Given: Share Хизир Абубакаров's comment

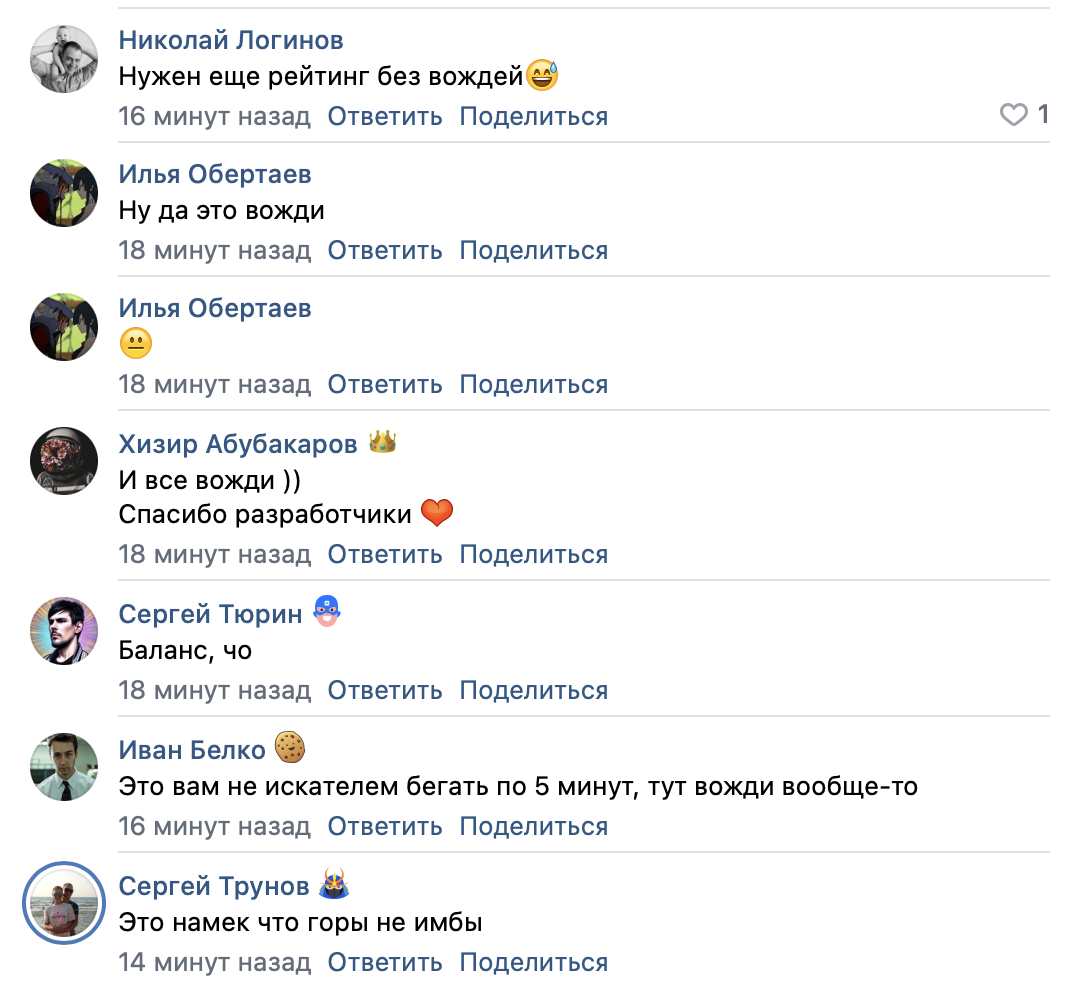Looking at the screenshot, I should (x=533, y=554).
